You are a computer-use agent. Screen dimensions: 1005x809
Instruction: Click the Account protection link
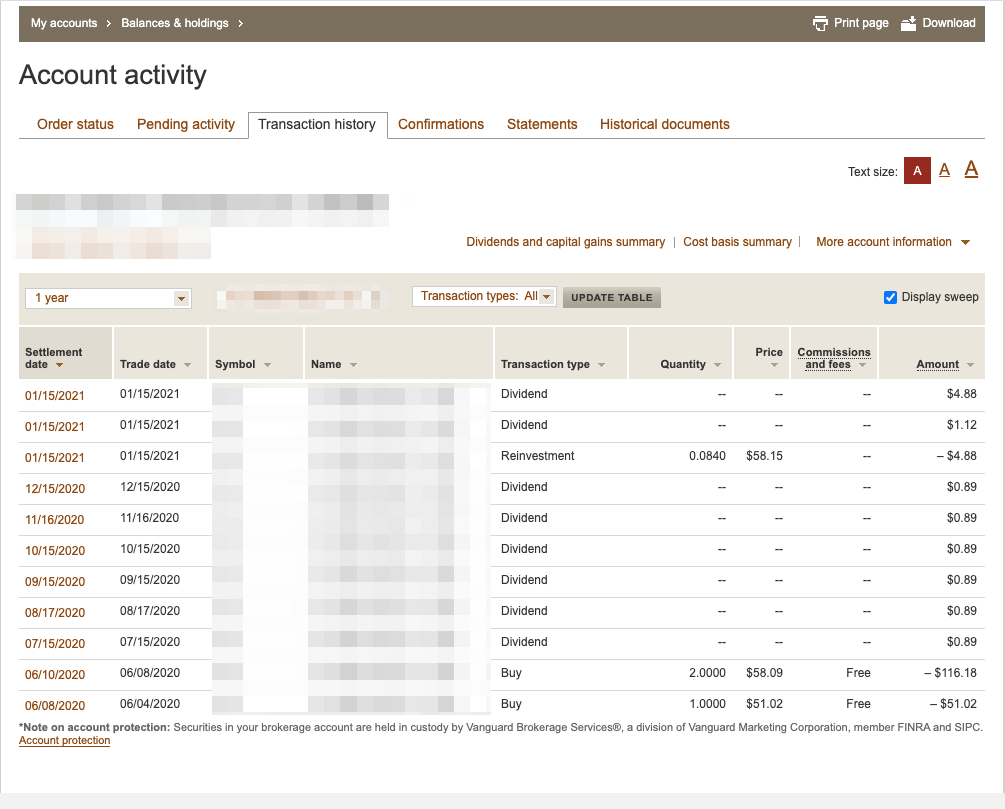(64, 741)
